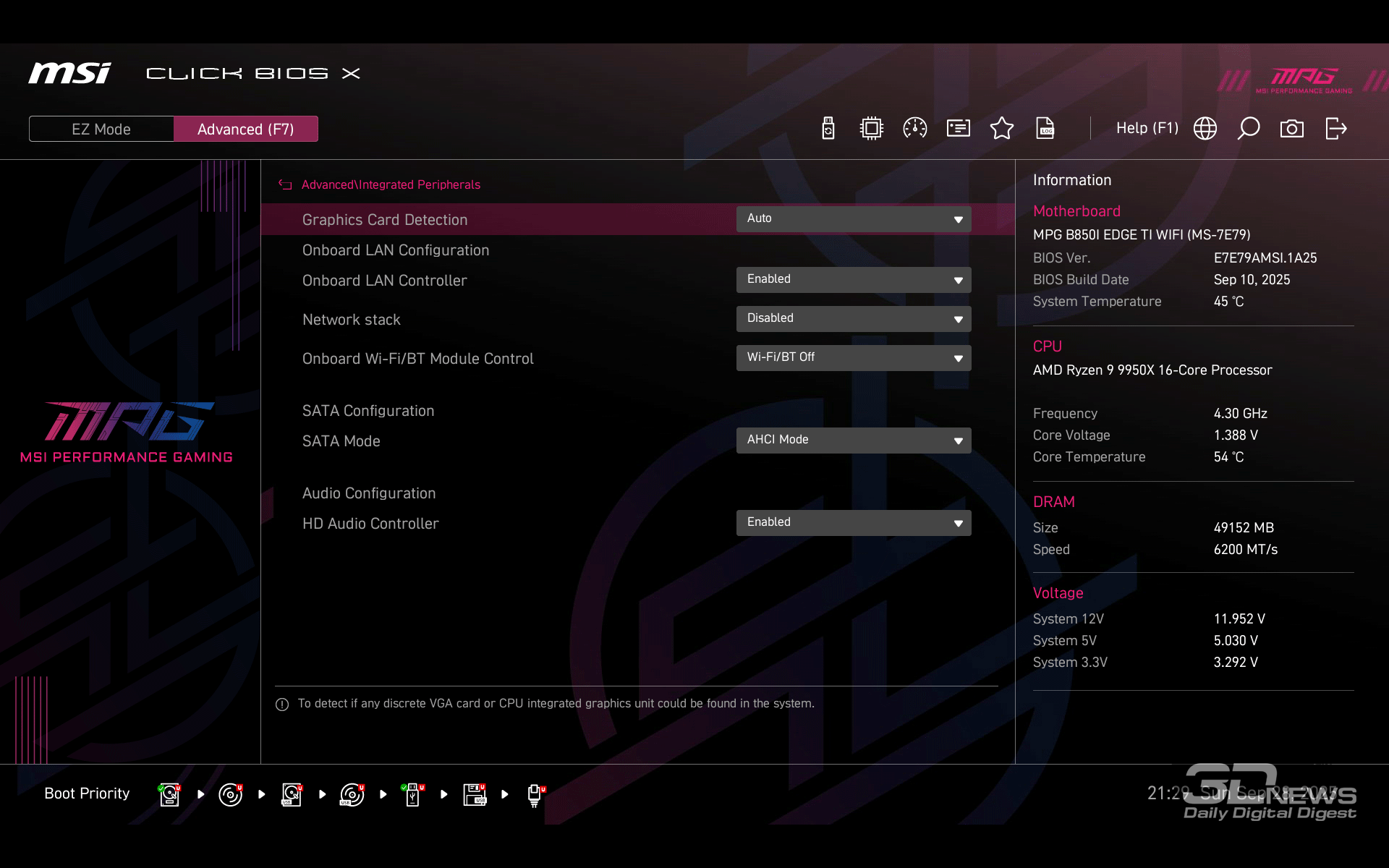The image size is (1389, 868).
Task: Open the speedometer performance gauge icon
Action: (914, 129)
